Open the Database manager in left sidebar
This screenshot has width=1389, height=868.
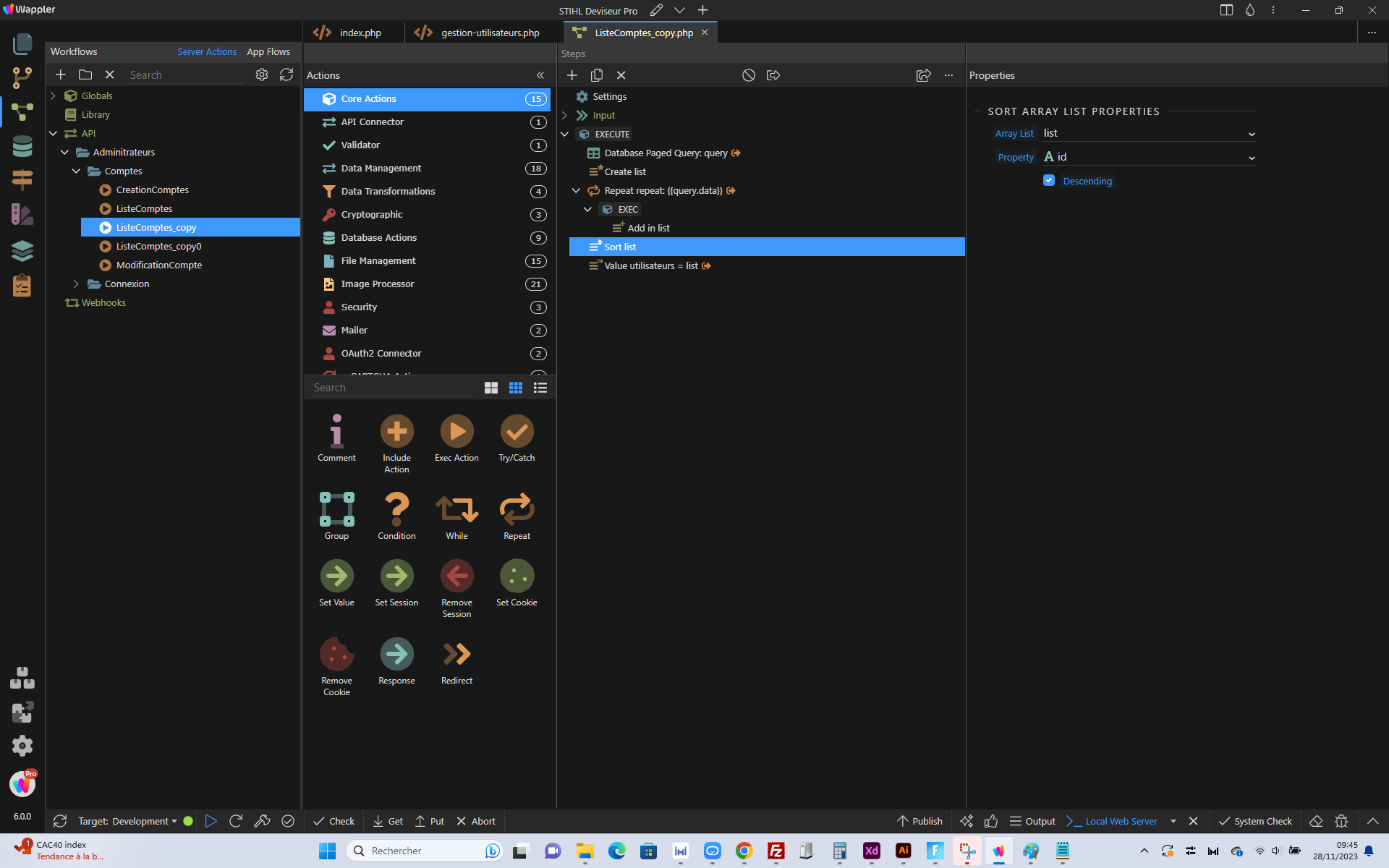tap(22, 146)
